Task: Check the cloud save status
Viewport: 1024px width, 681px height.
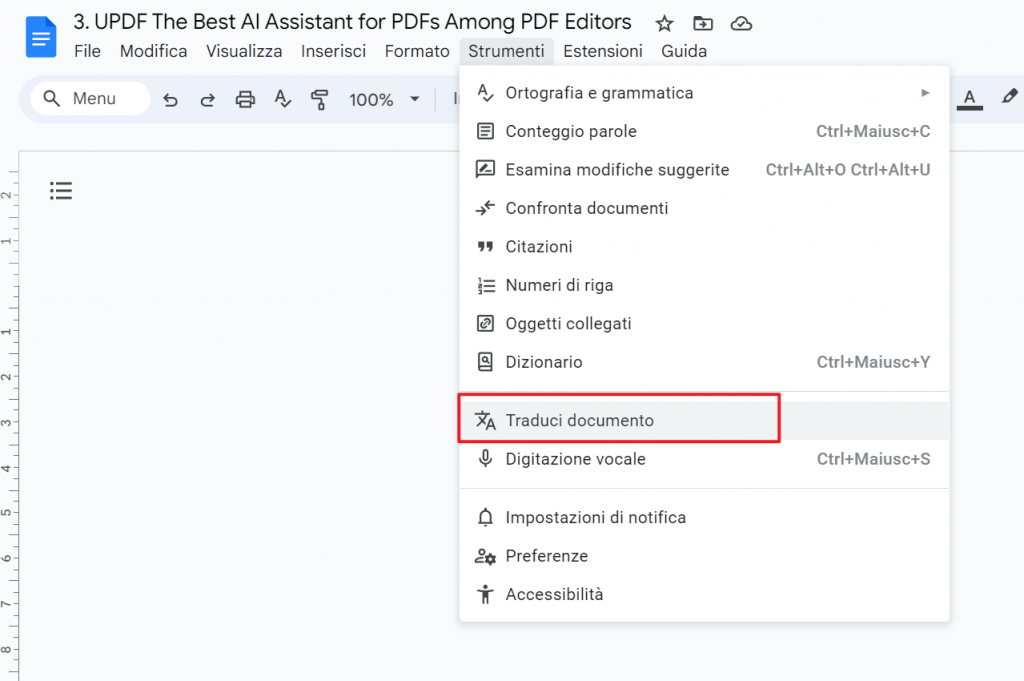Action: [741, 22]
